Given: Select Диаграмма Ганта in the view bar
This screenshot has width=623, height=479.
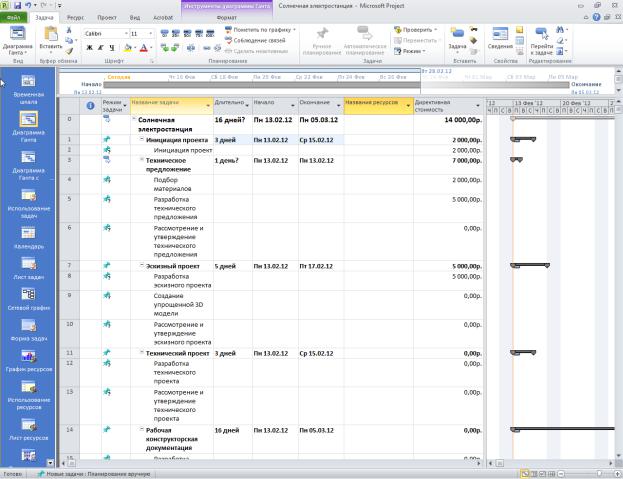Looking at the screenshot, I should tap(28, 127).
